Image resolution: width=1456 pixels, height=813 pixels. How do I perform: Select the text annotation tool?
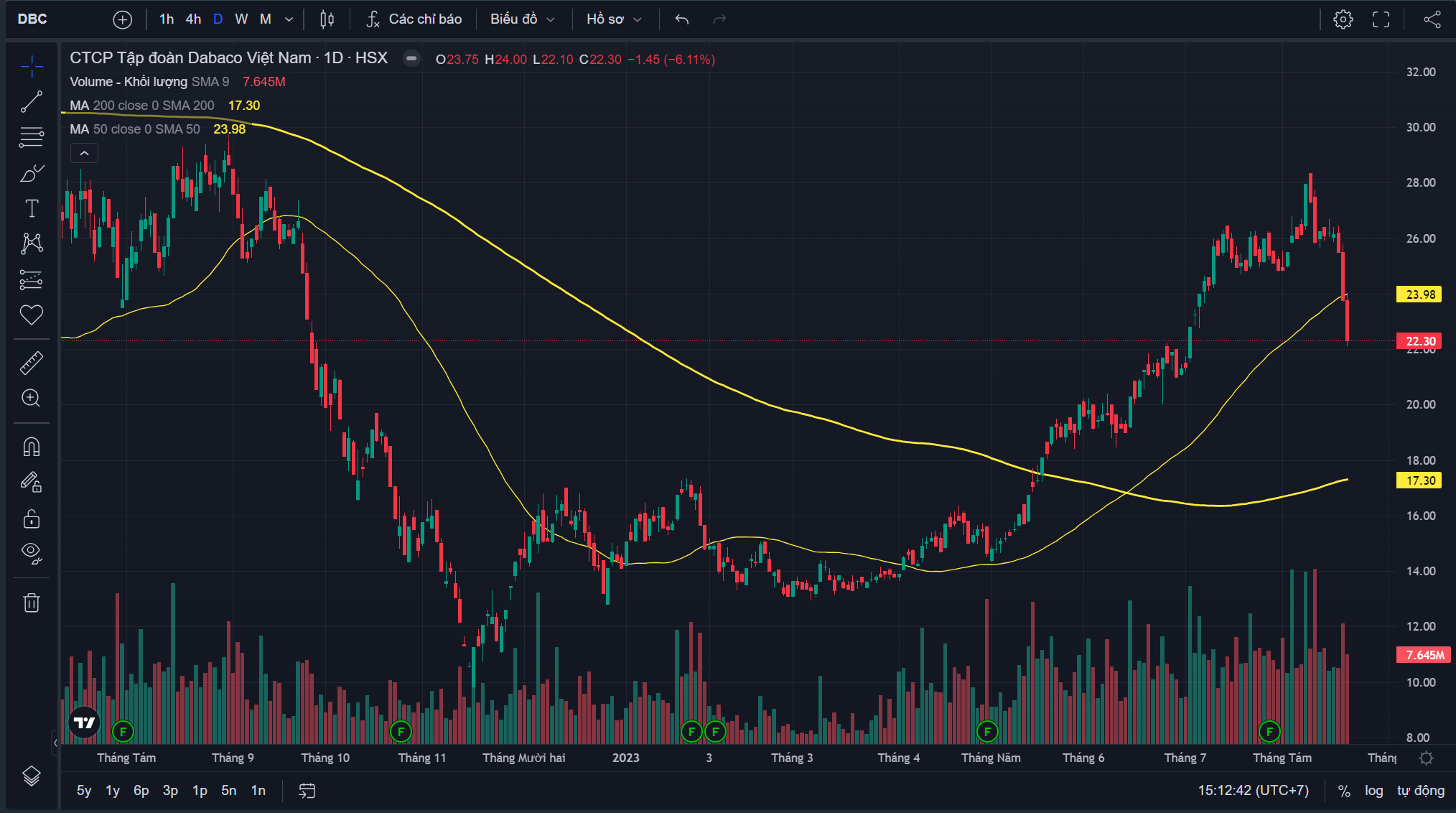[x=31, y=208]
